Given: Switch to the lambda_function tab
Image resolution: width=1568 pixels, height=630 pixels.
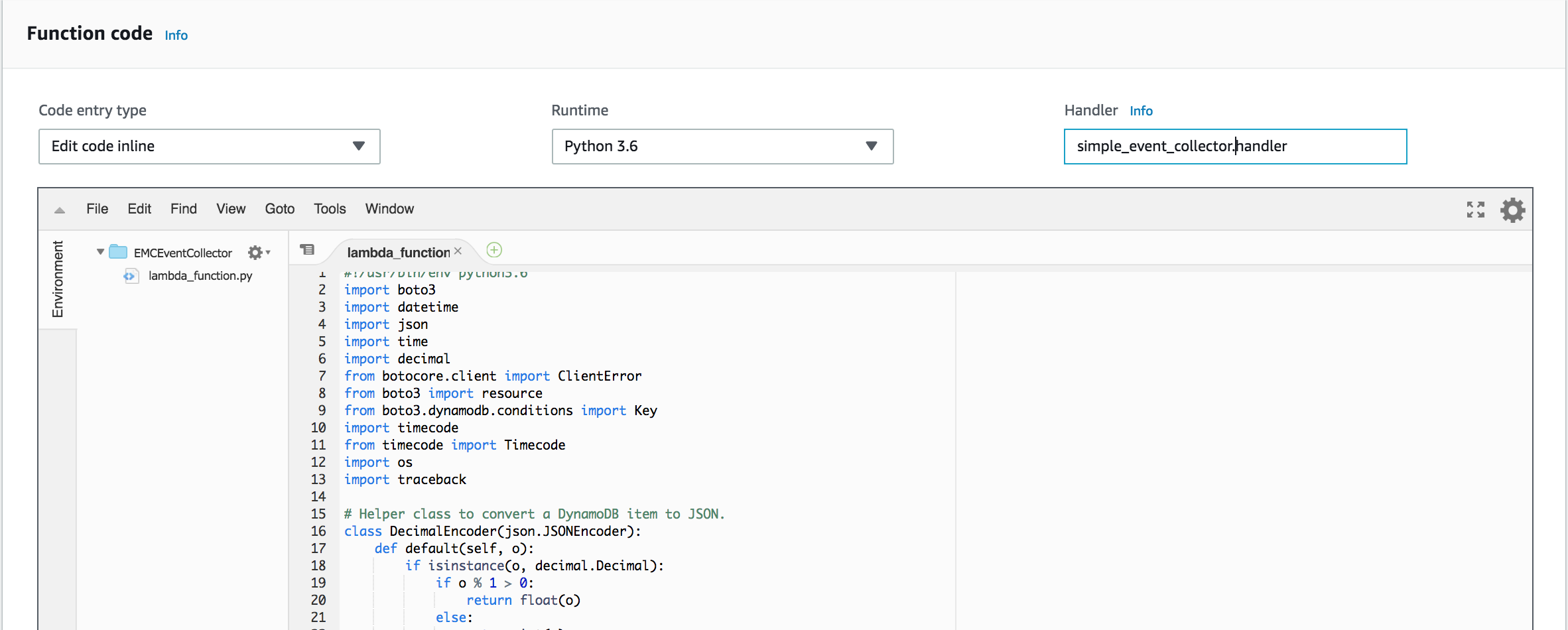Looking at the screenshot, I should point(398,253).
